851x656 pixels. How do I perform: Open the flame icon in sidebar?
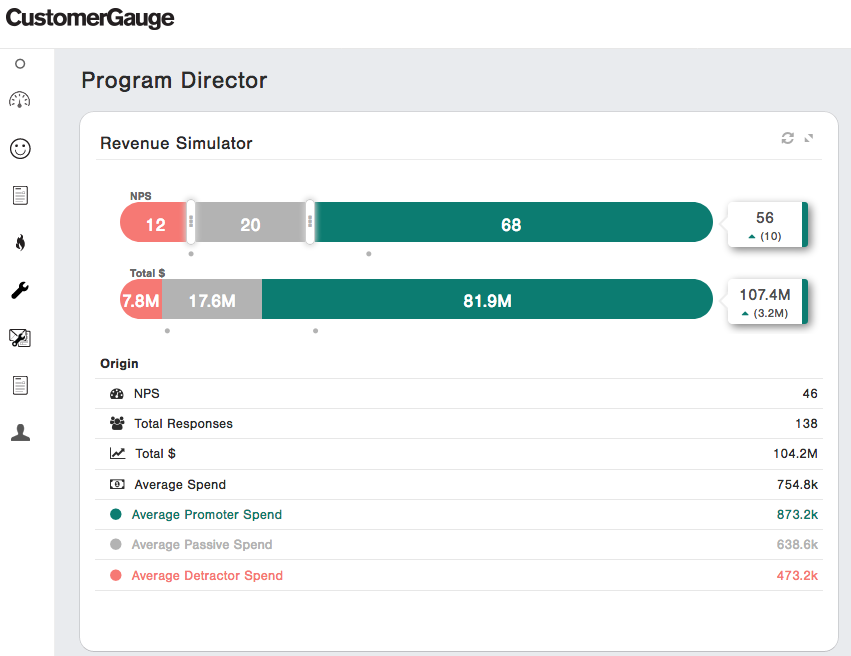pos(20,242)
